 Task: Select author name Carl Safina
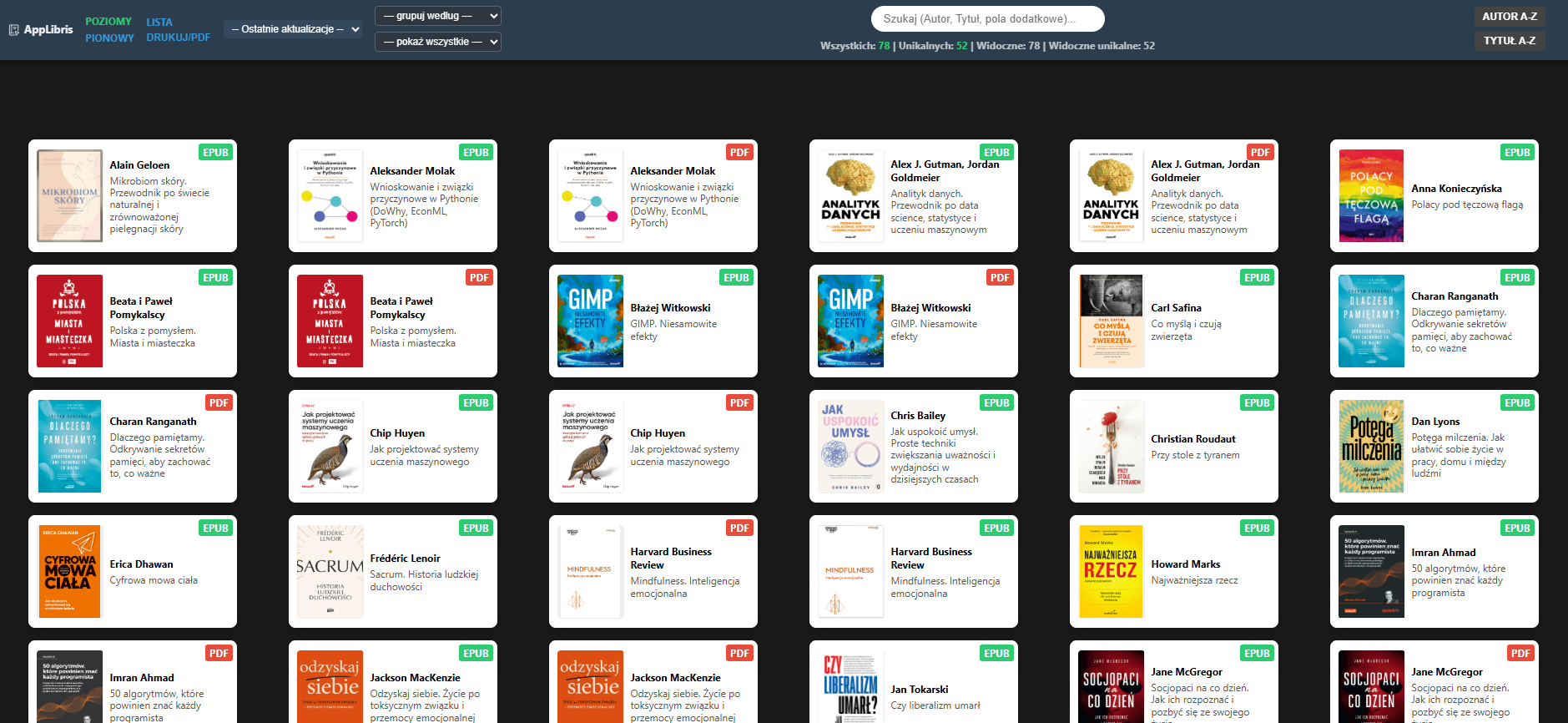tap(1177, 308)
